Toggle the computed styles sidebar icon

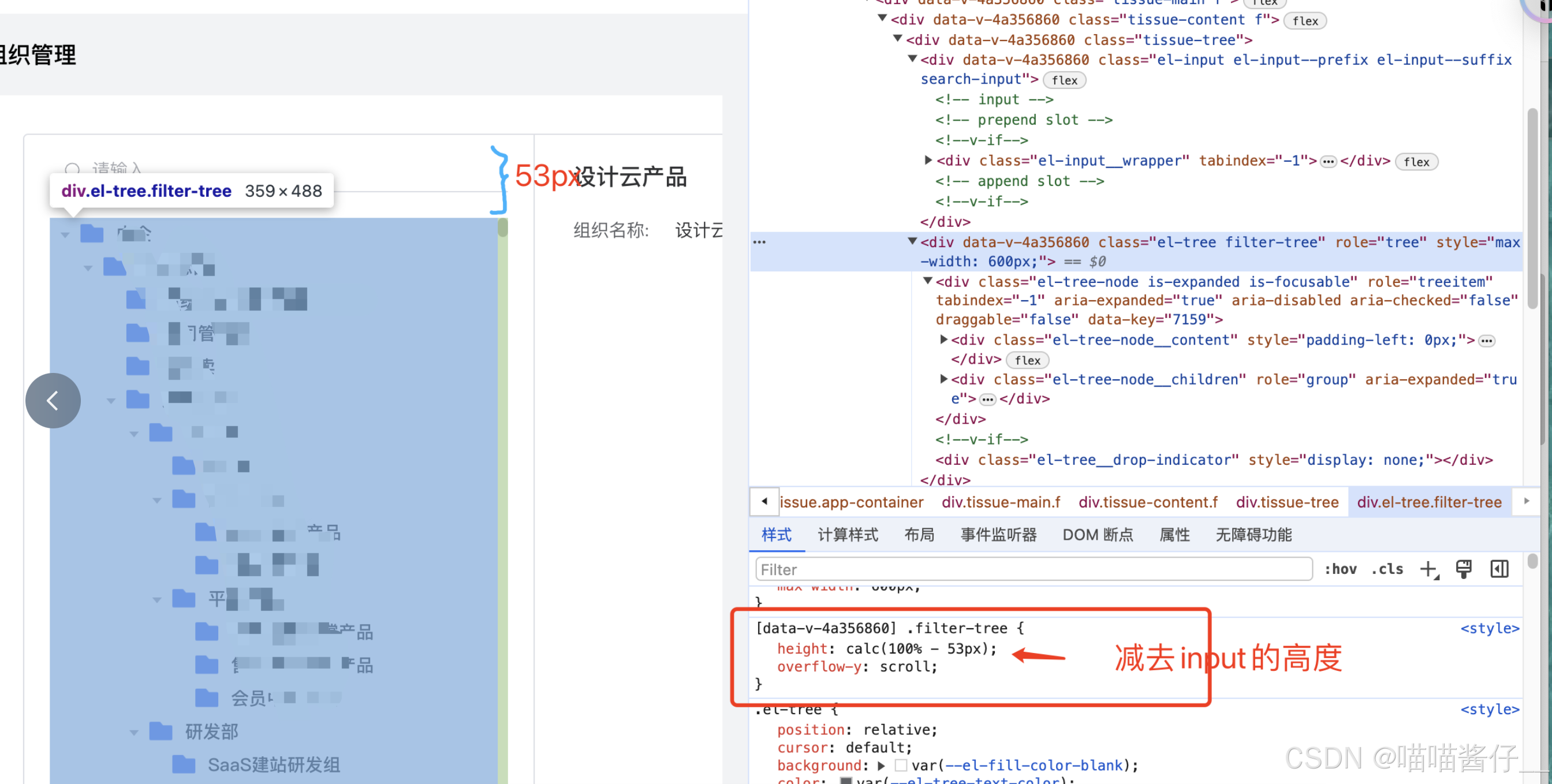[1499, 569]
